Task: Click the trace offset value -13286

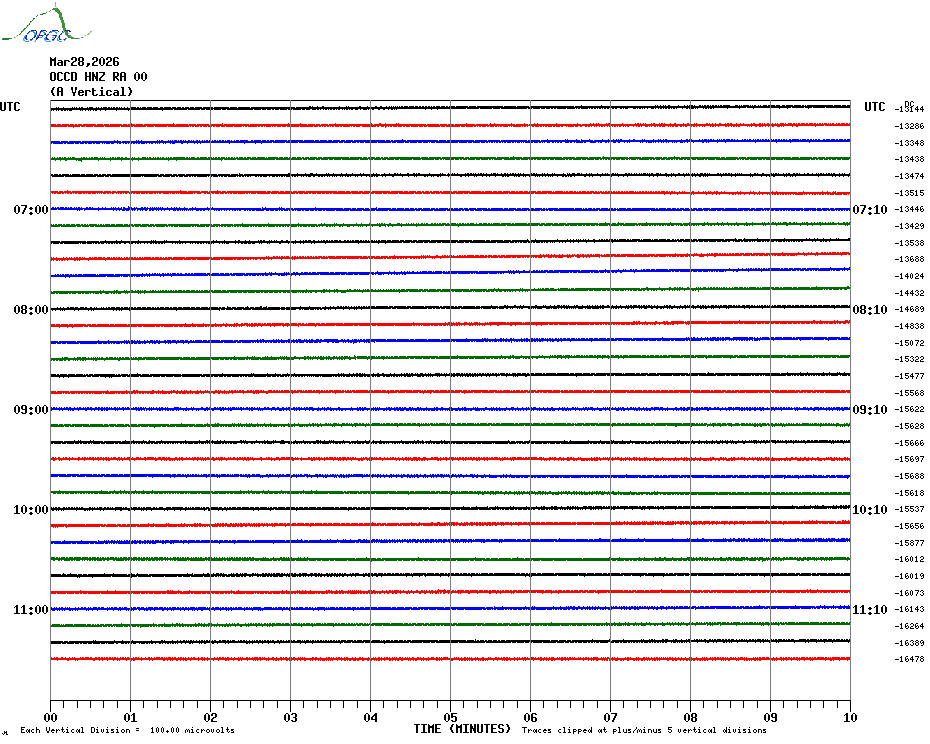Action: (911, 126)
